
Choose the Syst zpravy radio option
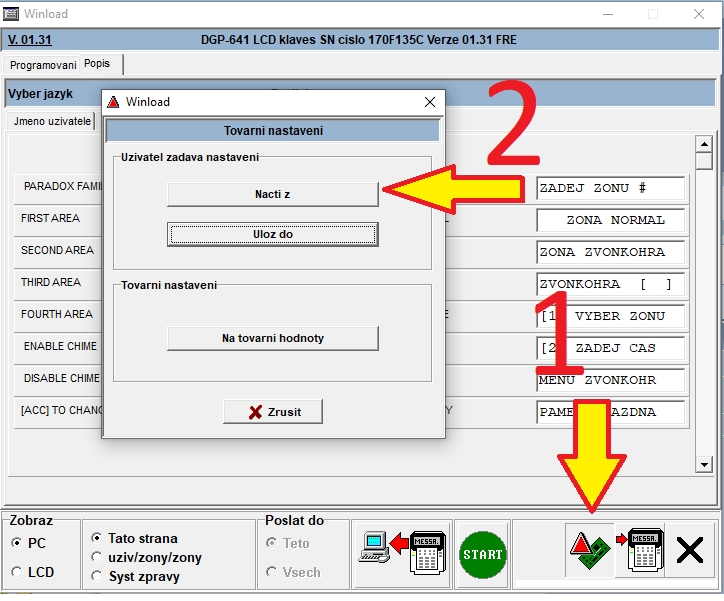(x=96, y=575)
